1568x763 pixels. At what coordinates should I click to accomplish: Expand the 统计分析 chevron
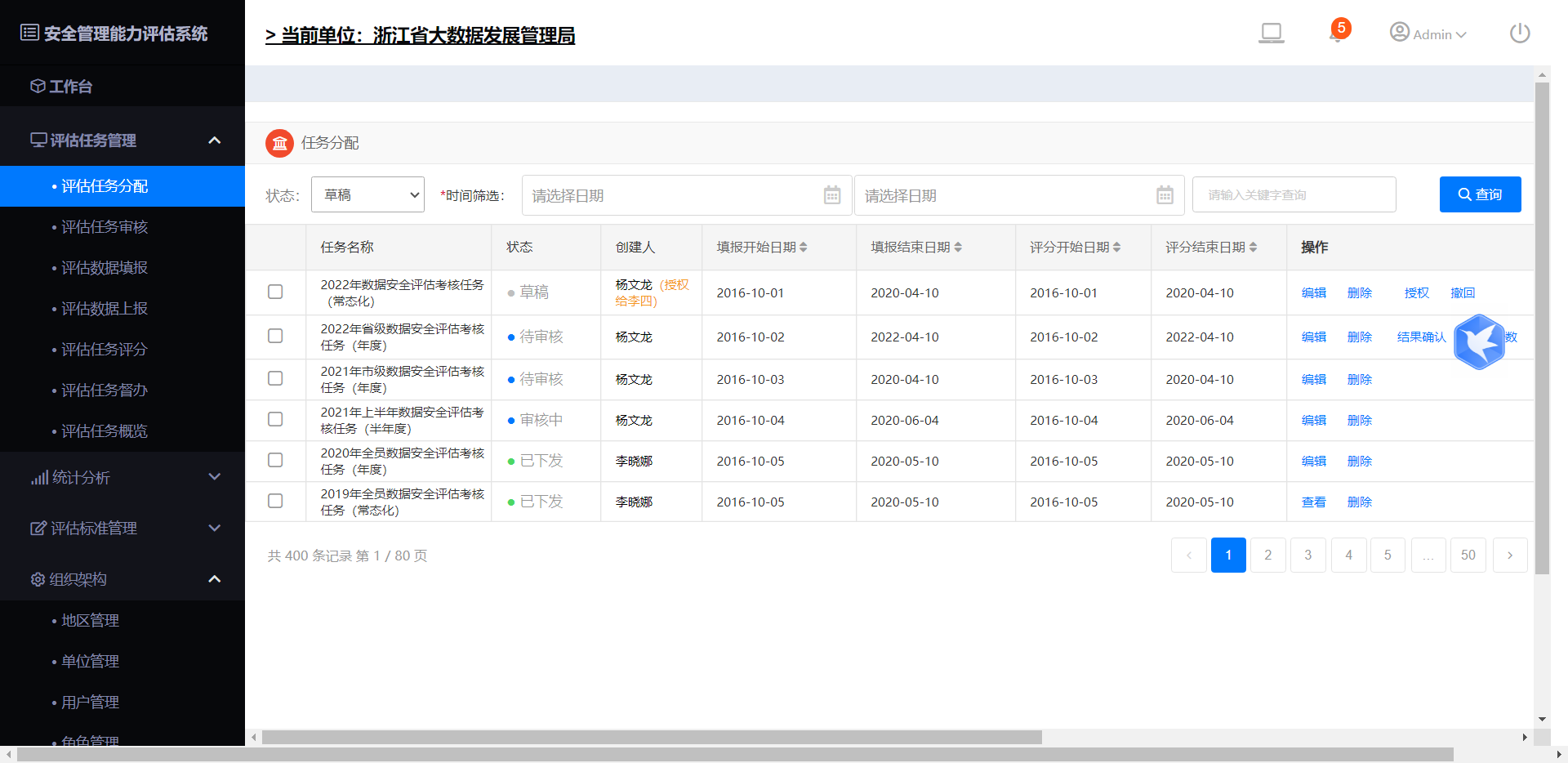(215, 477)
